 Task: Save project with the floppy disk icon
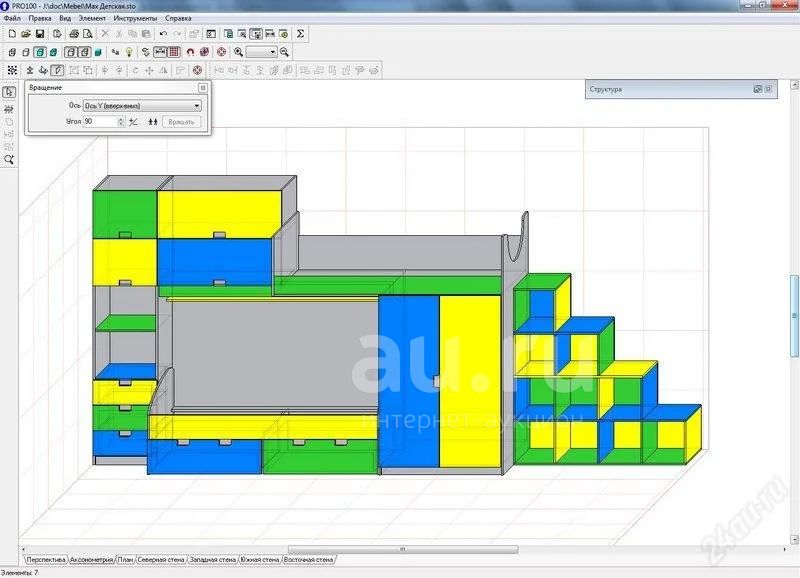pos(40,34)
